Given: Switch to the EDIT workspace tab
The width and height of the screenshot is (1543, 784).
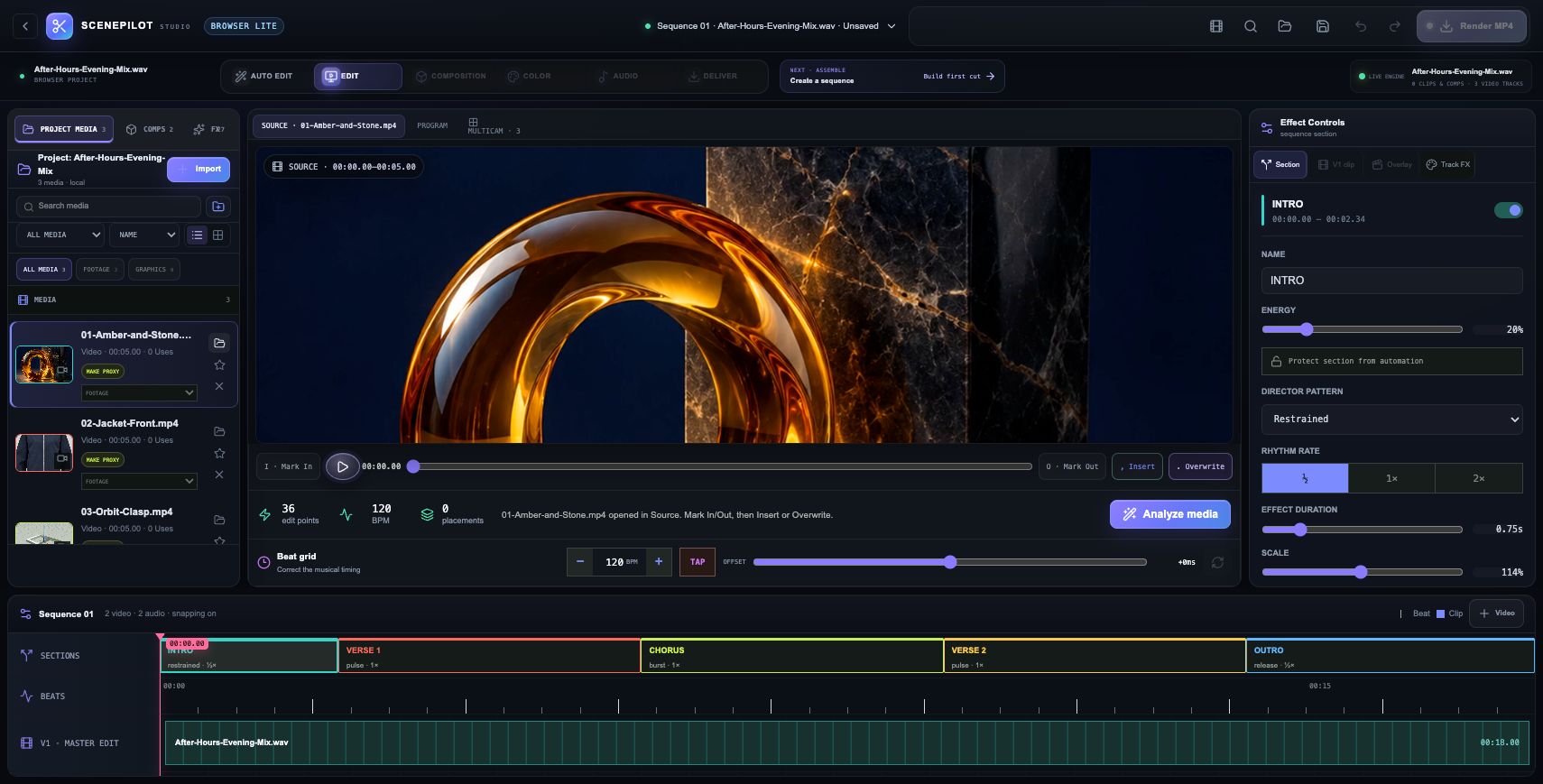Looking at the screenshot, I should (357, 77).
